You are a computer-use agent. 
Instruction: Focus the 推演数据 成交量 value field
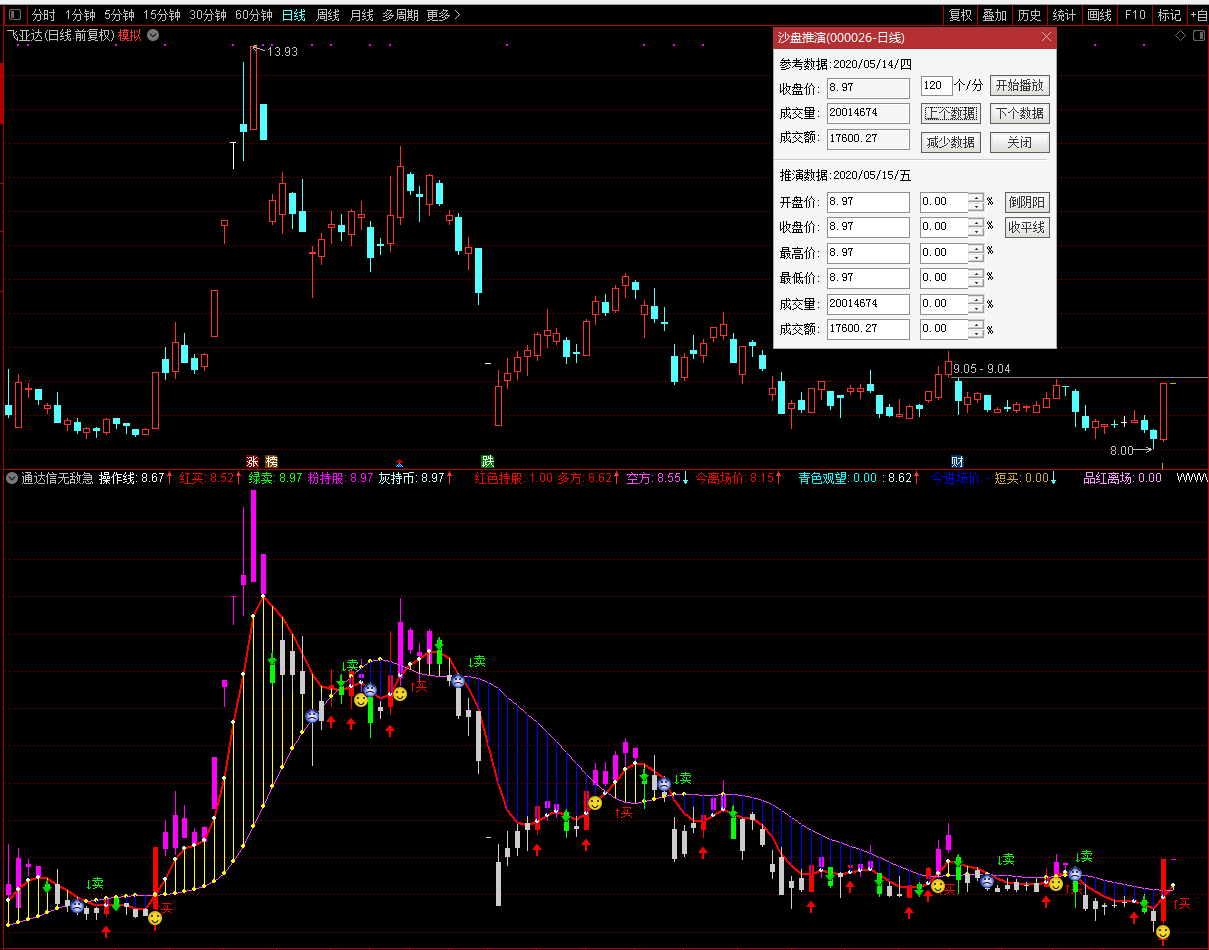coord(868,303)
